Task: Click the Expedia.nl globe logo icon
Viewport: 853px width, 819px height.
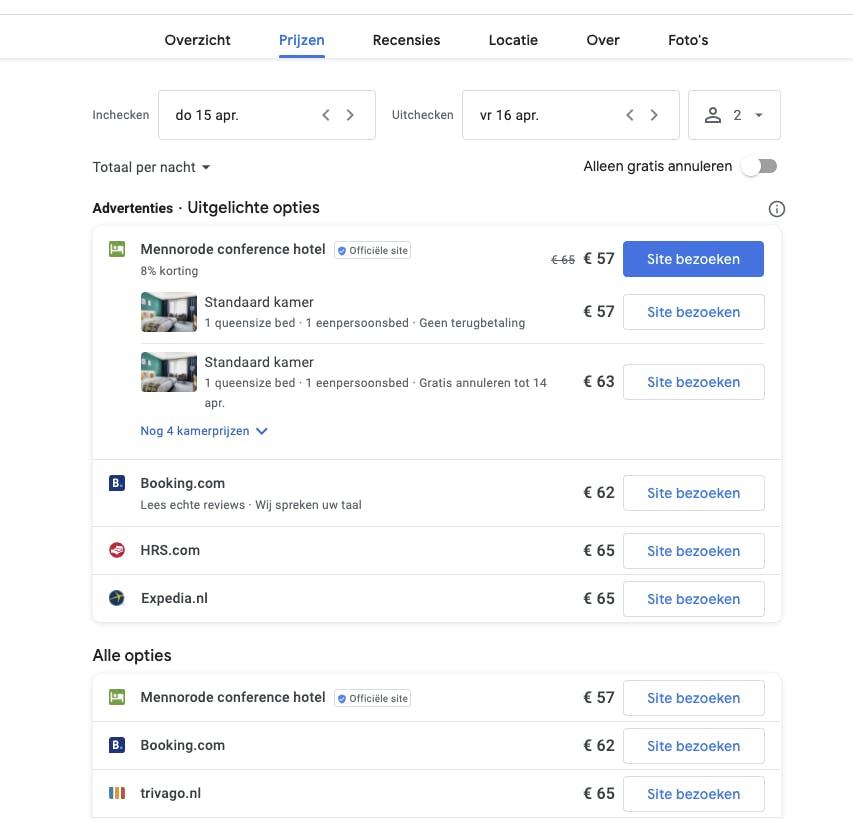Action: click(117, 598)
